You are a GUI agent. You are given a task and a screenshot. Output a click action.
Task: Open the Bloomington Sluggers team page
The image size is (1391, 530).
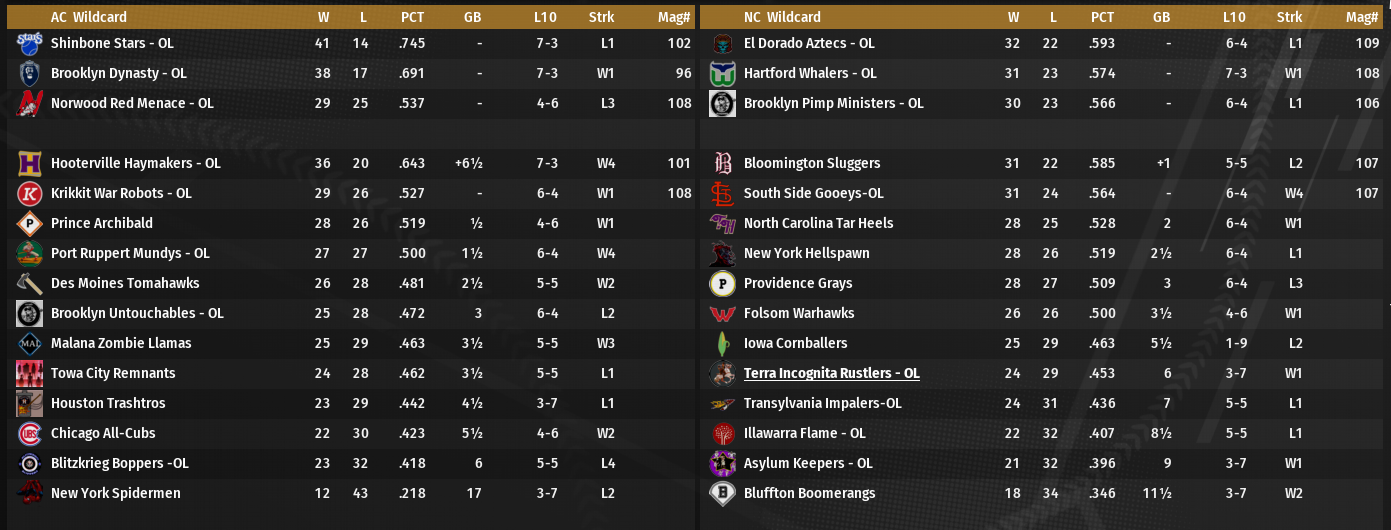click(812, 163)
